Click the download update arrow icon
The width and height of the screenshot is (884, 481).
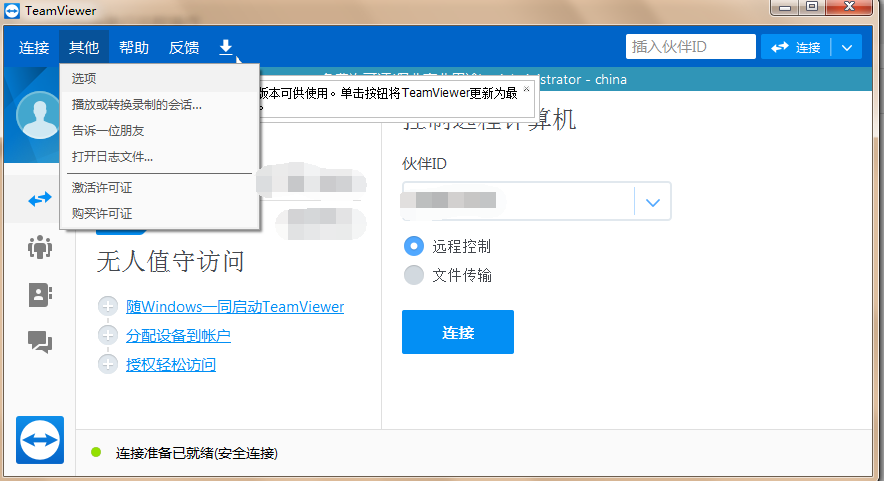[x=226, y=47]
